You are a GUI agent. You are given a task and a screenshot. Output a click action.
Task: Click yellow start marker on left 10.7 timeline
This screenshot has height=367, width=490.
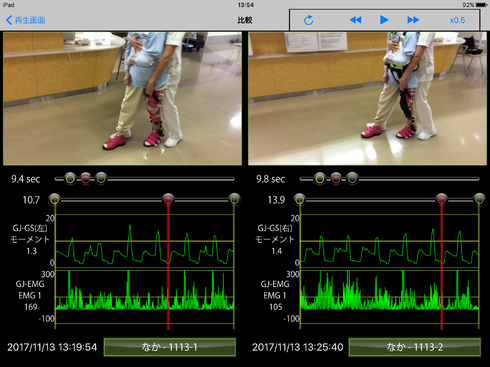[55, 199]
